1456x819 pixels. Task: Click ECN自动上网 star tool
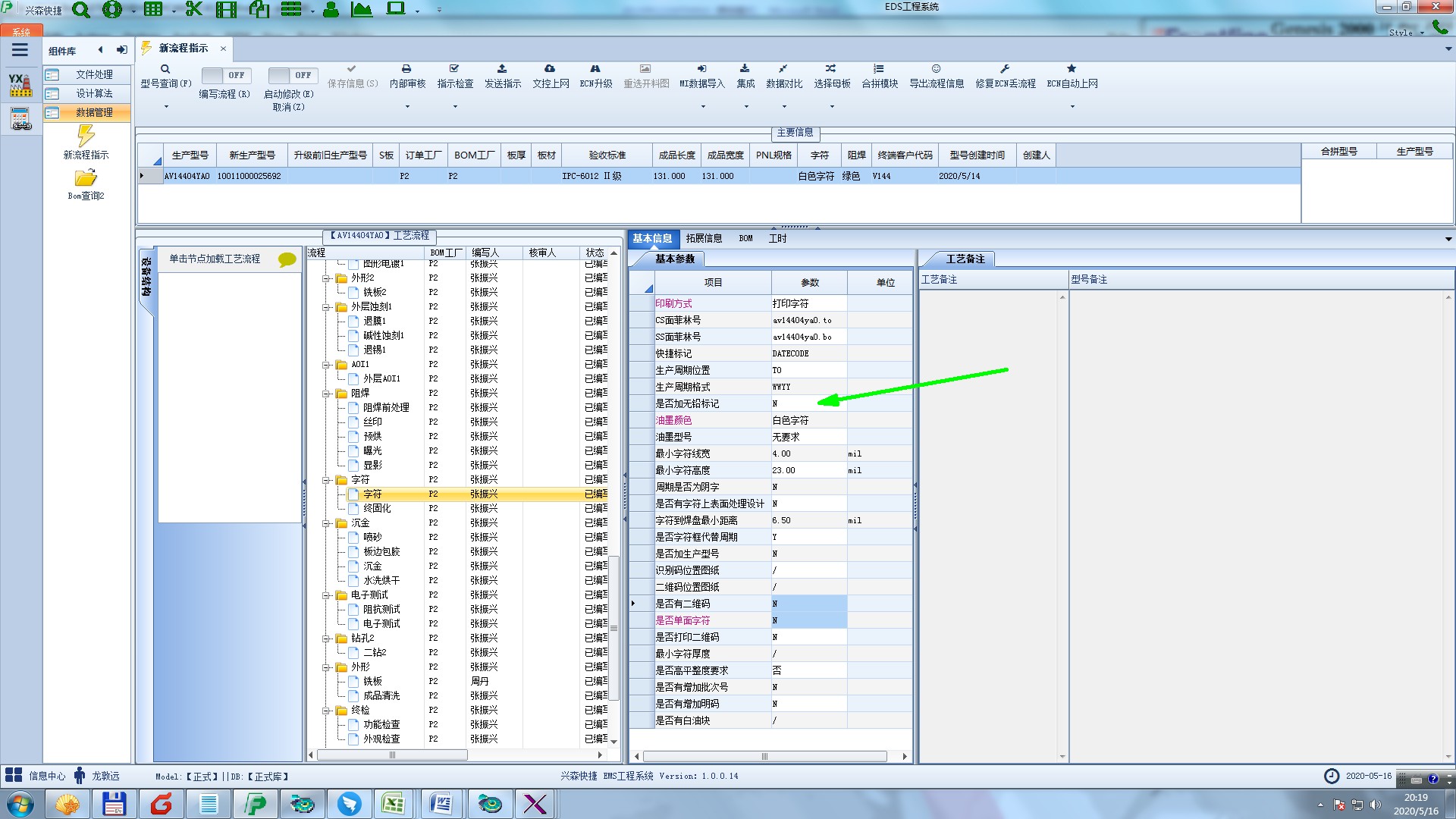pos(1072,77)
